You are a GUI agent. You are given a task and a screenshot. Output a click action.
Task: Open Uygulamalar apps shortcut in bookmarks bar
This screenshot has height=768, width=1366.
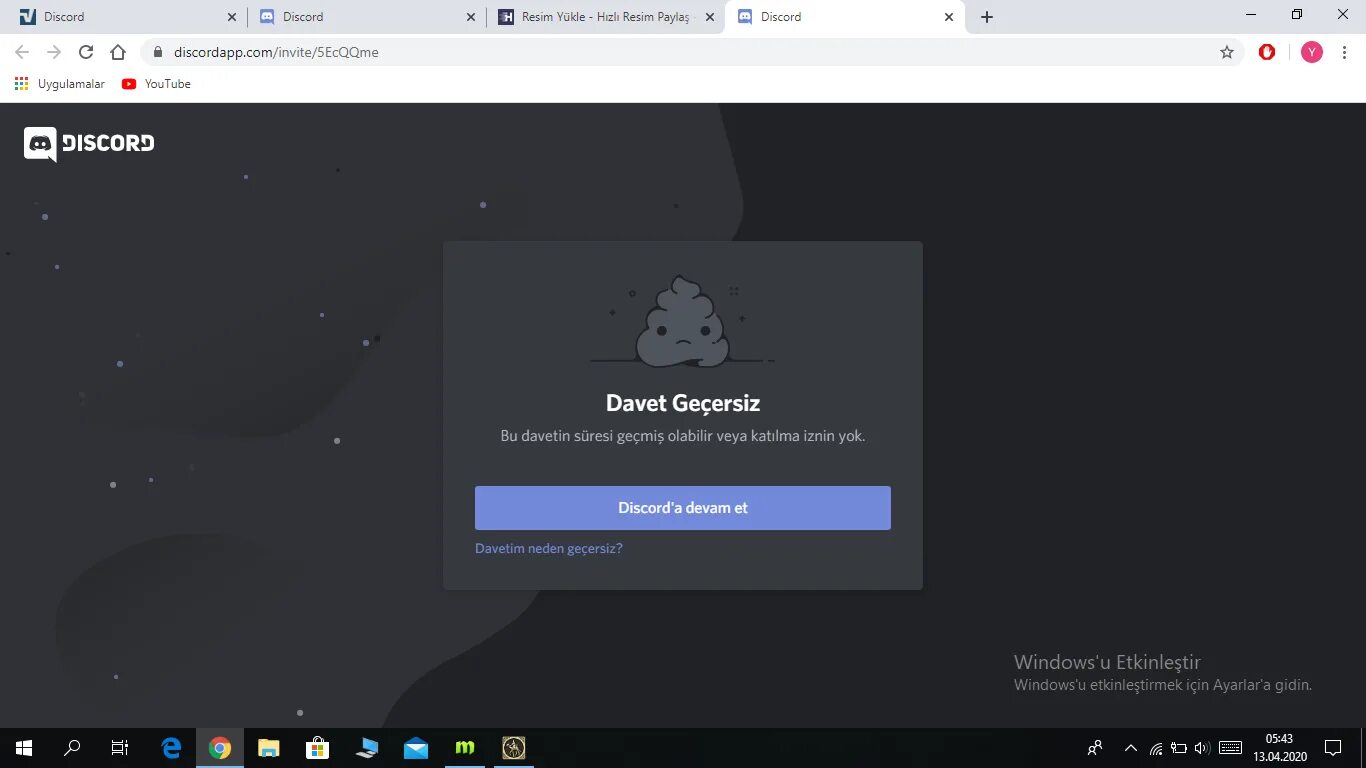[x=60, y=84]
